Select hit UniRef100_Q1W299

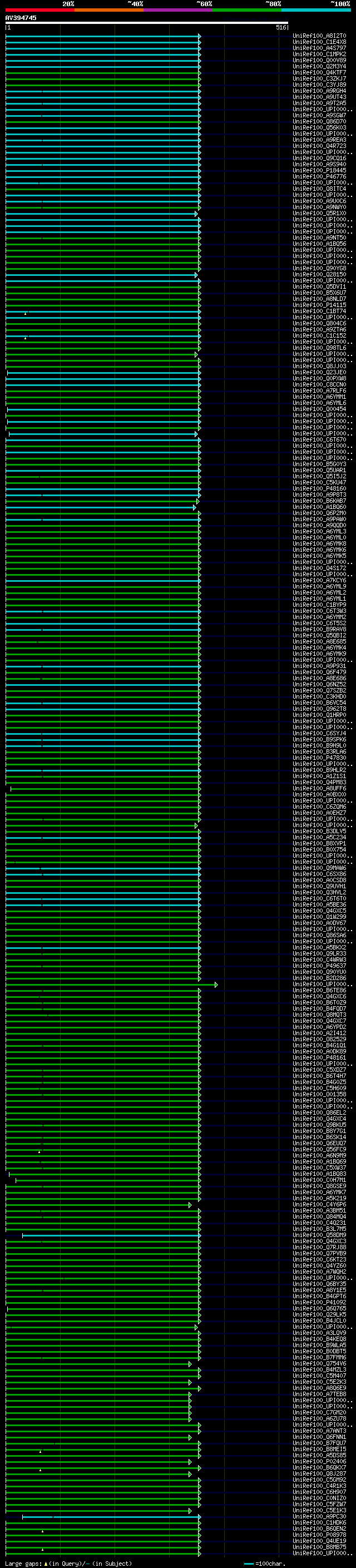click(x=319, y=917)
